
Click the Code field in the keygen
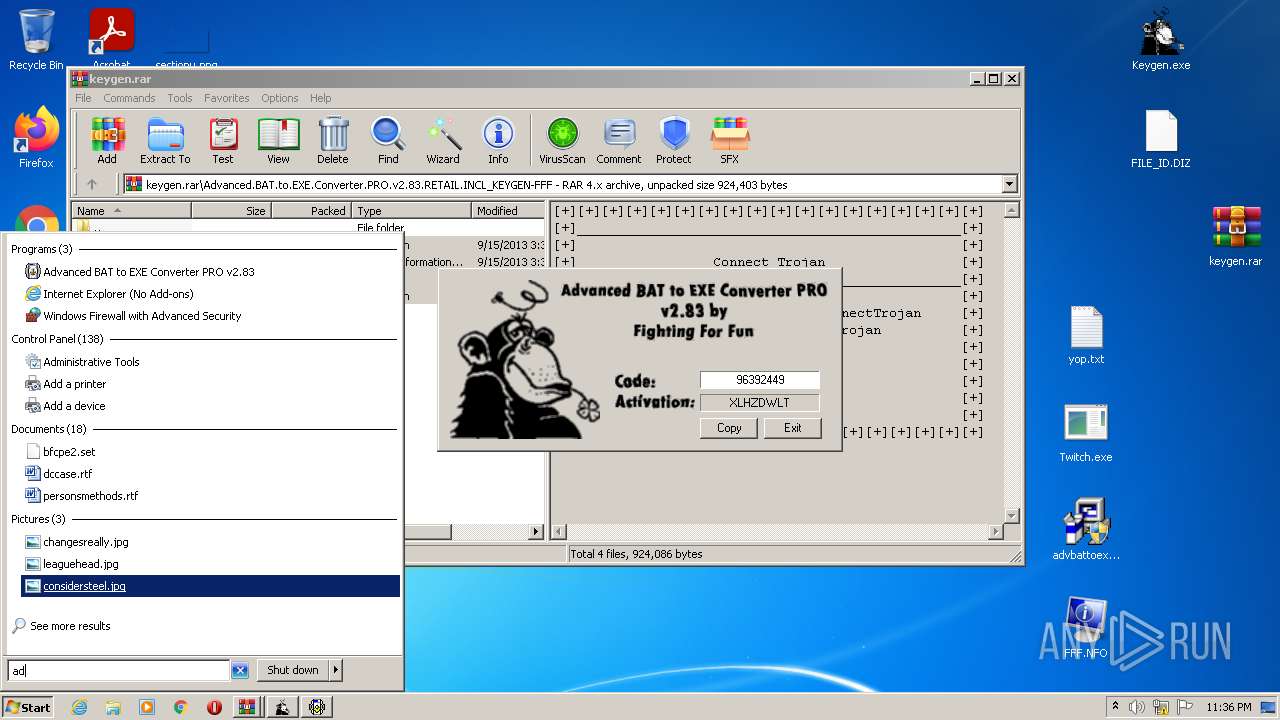(759, 380)
